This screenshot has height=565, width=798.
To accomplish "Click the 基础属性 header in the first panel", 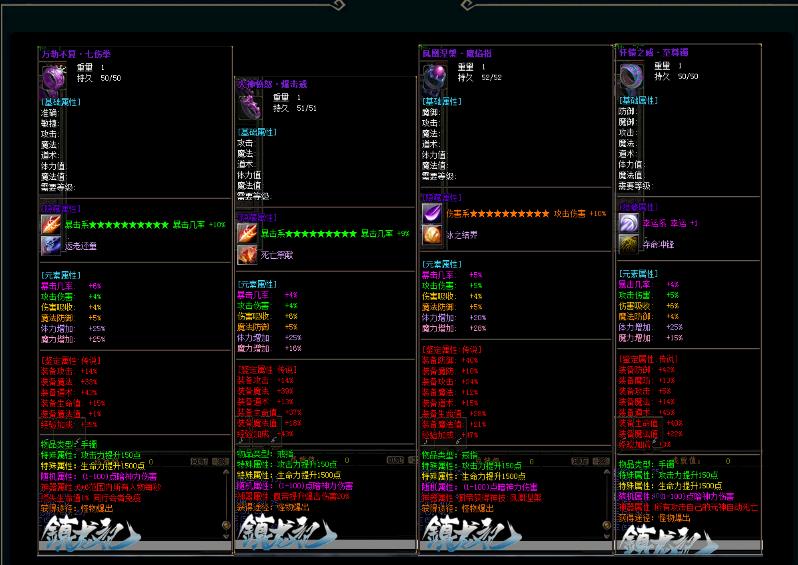I will pyautogui.click(x=60, y=102).
